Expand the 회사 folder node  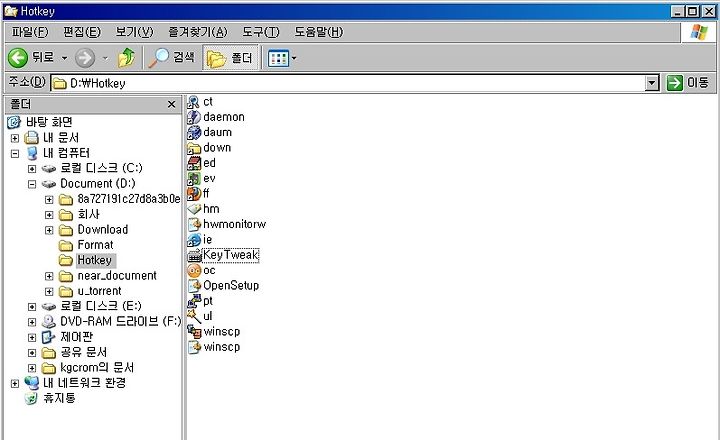pyautogui.click(x=49, y=215)
